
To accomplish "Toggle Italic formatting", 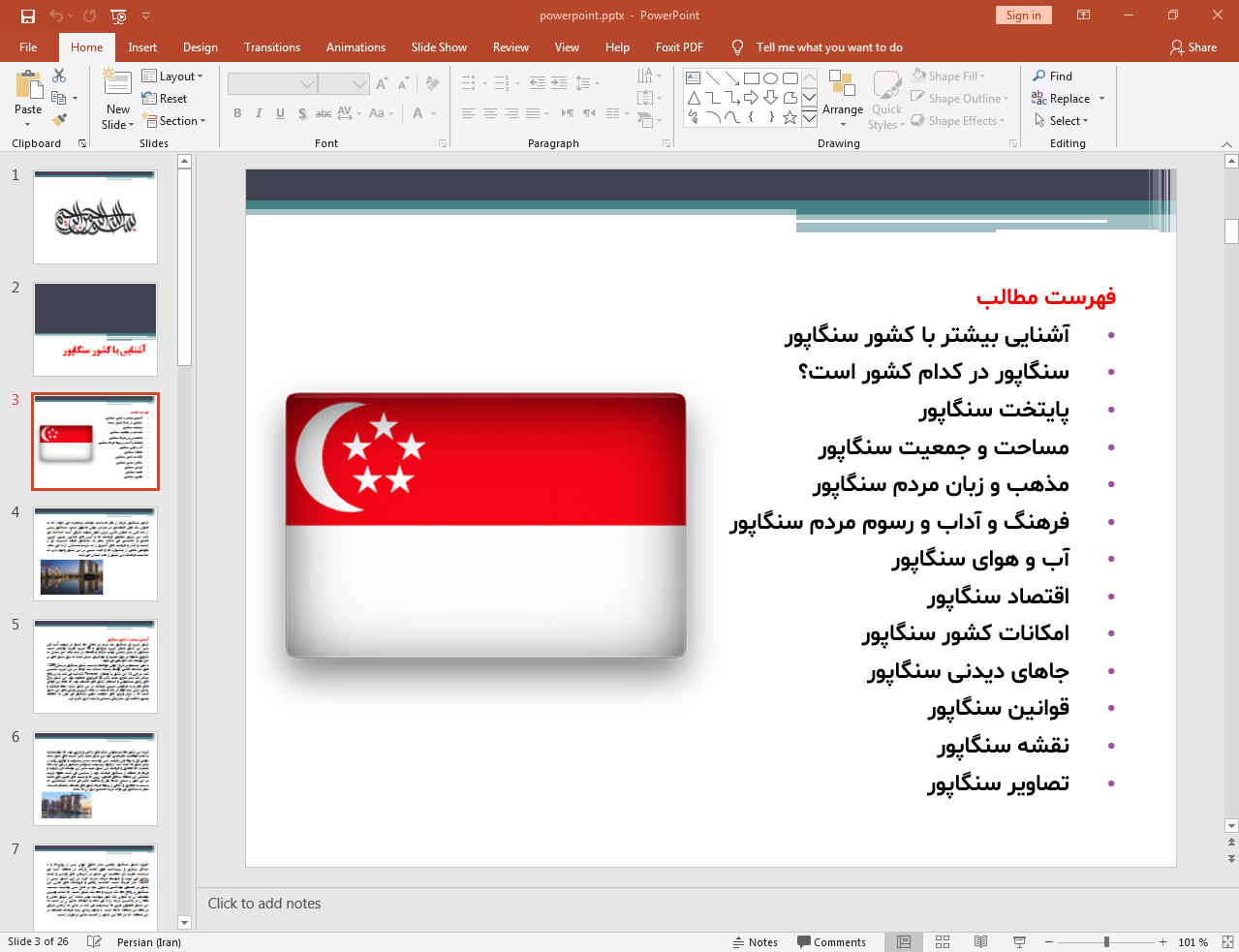I will 259,113.
